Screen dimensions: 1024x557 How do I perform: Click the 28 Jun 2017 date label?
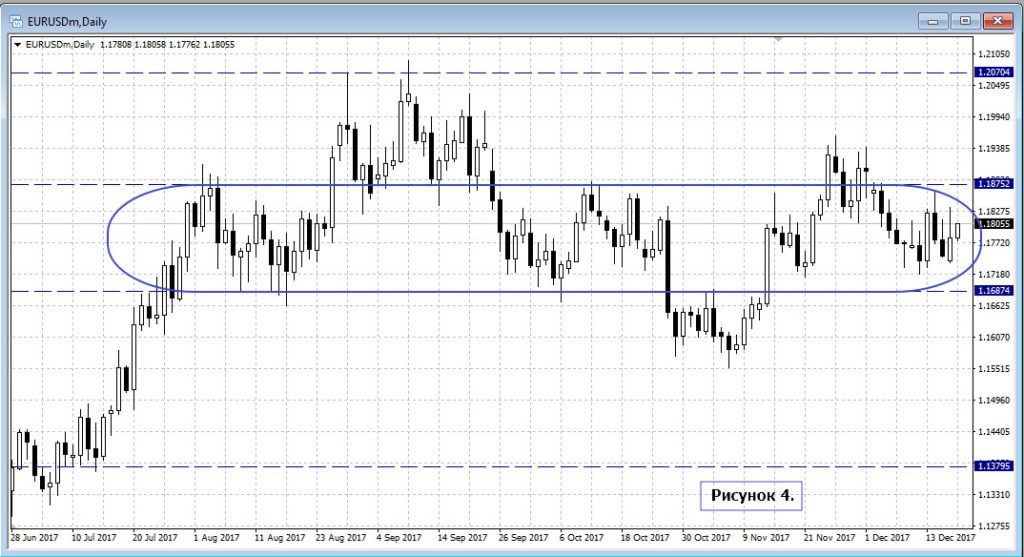pos(34,537)
